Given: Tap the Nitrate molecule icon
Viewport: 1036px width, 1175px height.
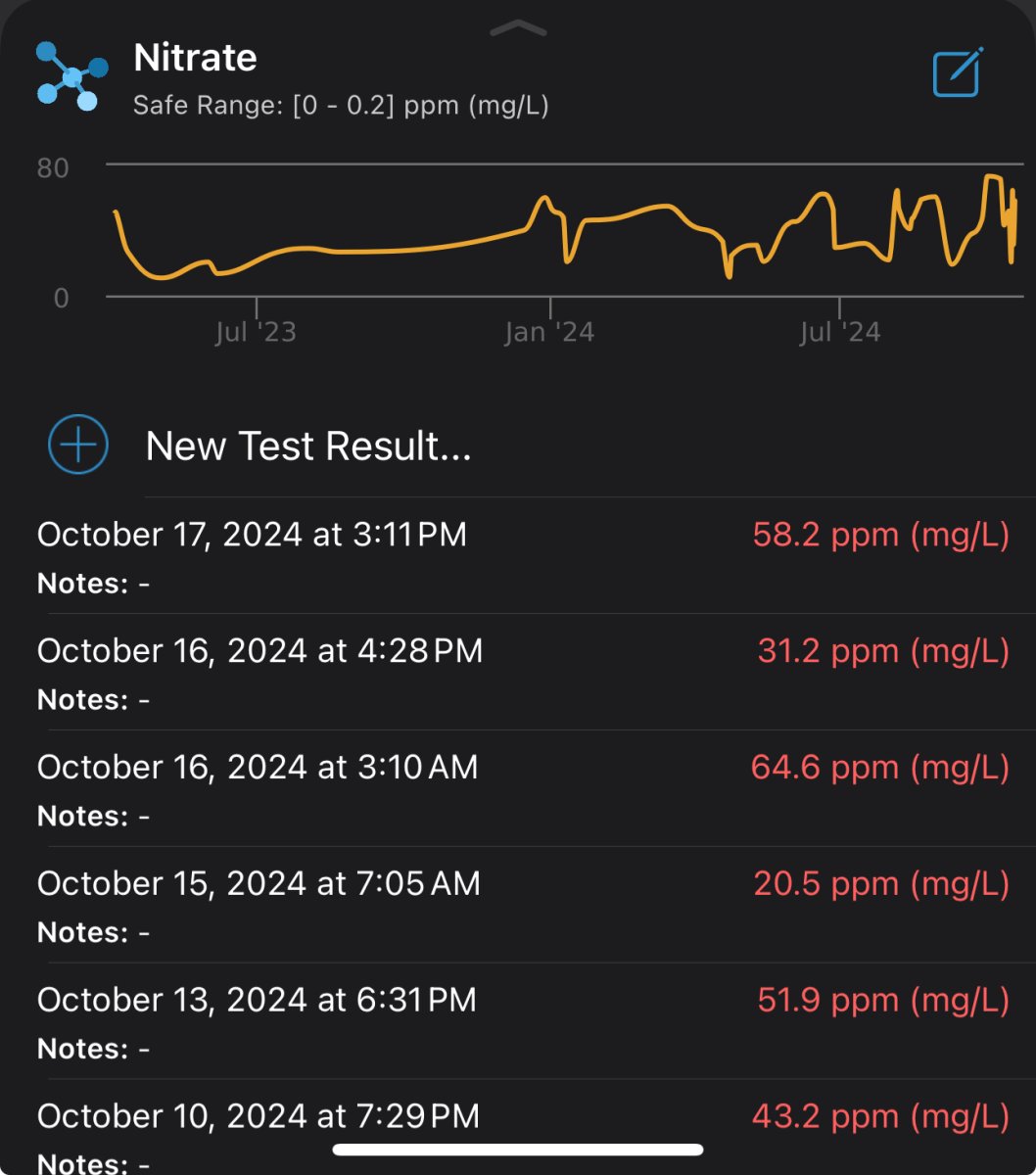Looking at the screenshot, I should 71,76.
